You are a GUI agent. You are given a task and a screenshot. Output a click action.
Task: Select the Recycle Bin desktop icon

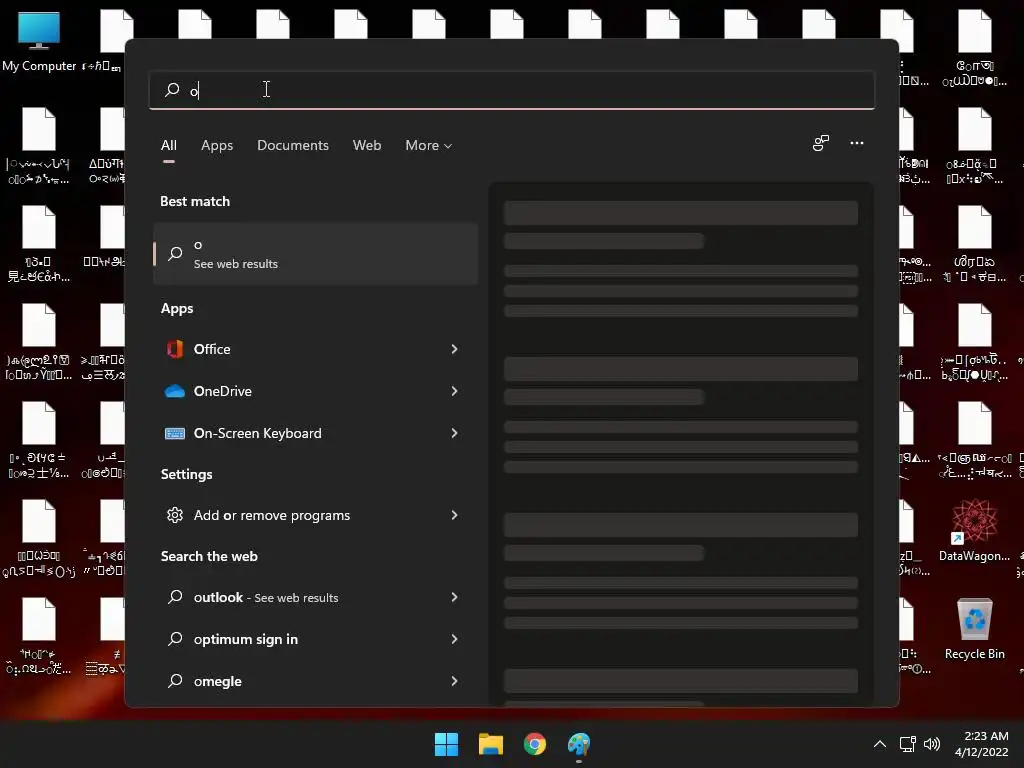(974, 629)
